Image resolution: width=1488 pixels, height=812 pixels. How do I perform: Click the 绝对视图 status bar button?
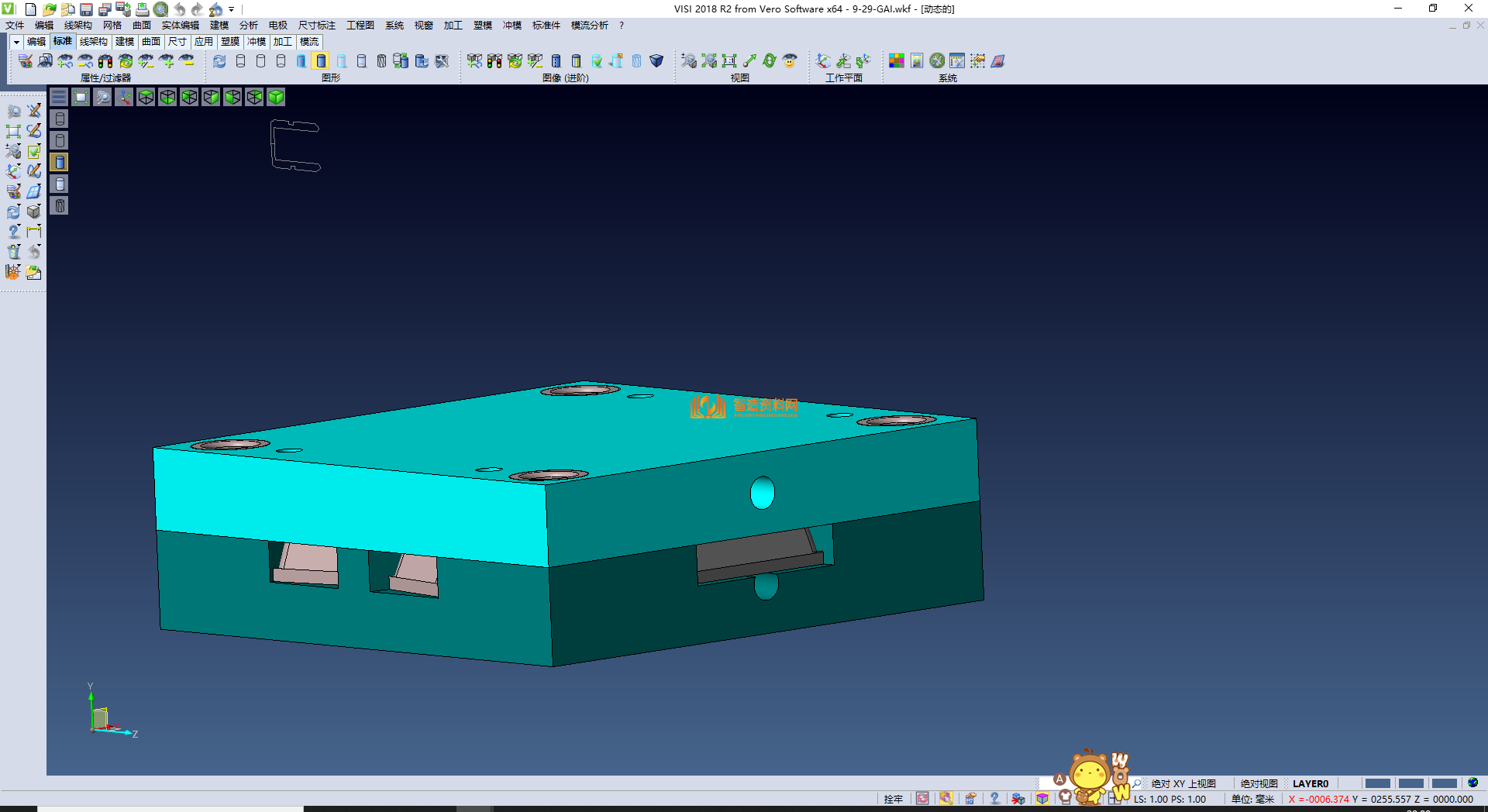tap(1259, 783)
